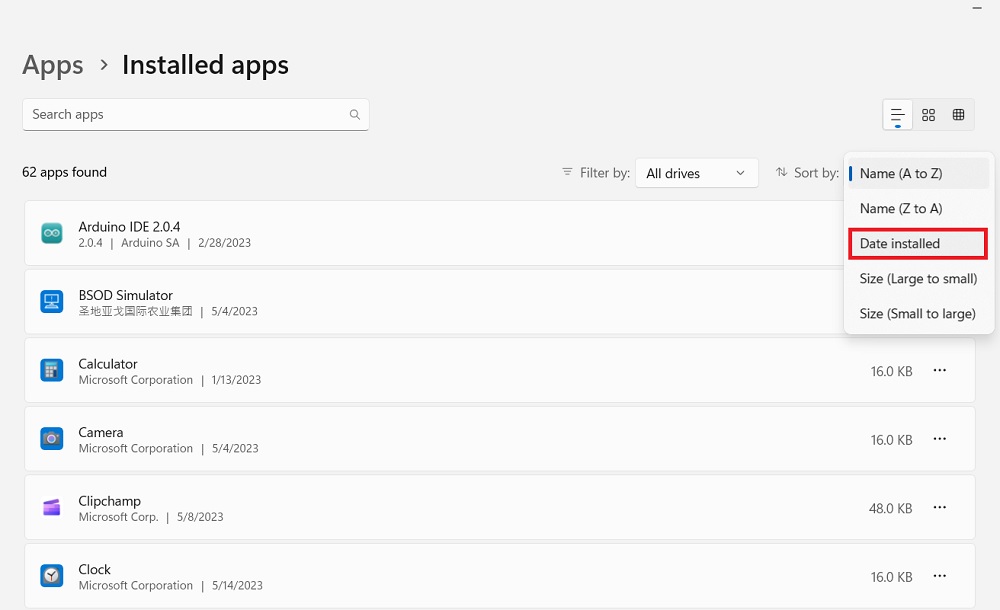The height and width of the screenshot is (610, 1000).
Task: Click the BSOD Simulator app icon
Action: click(51, 301)
